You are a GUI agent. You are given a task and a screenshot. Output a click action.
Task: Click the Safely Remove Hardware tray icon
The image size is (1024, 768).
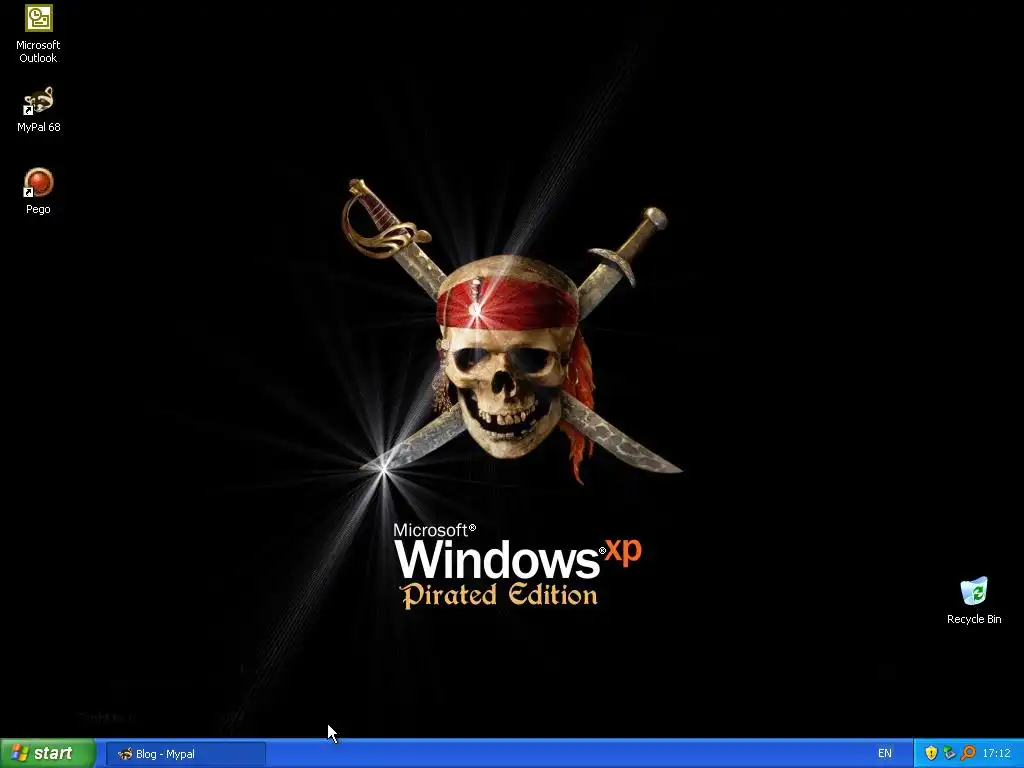(949, 753)
